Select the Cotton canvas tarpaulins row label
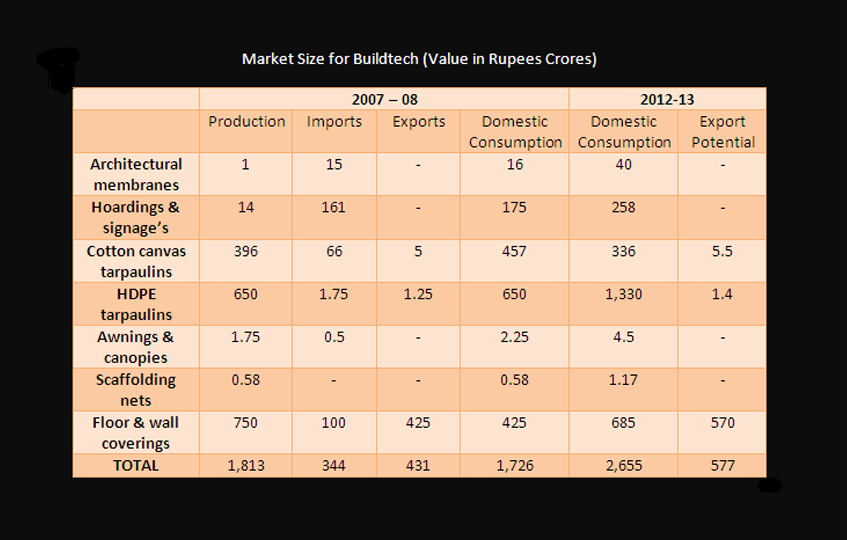Image resolution: width=847 pixels, height=540 pixels. coord(136,260)
